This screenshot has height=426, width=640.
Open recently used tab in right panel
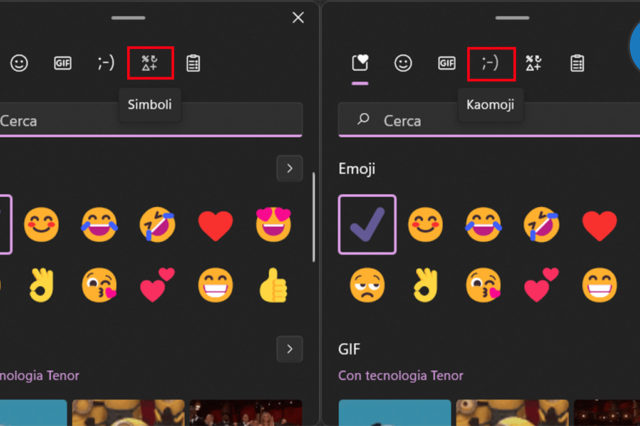click(360, 63)
